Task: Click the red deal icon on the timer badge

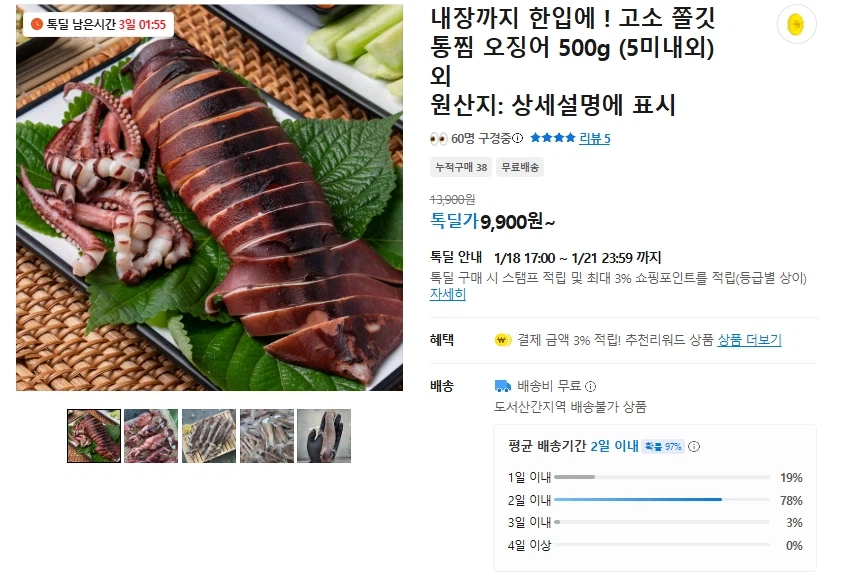Action: [37, 22]
